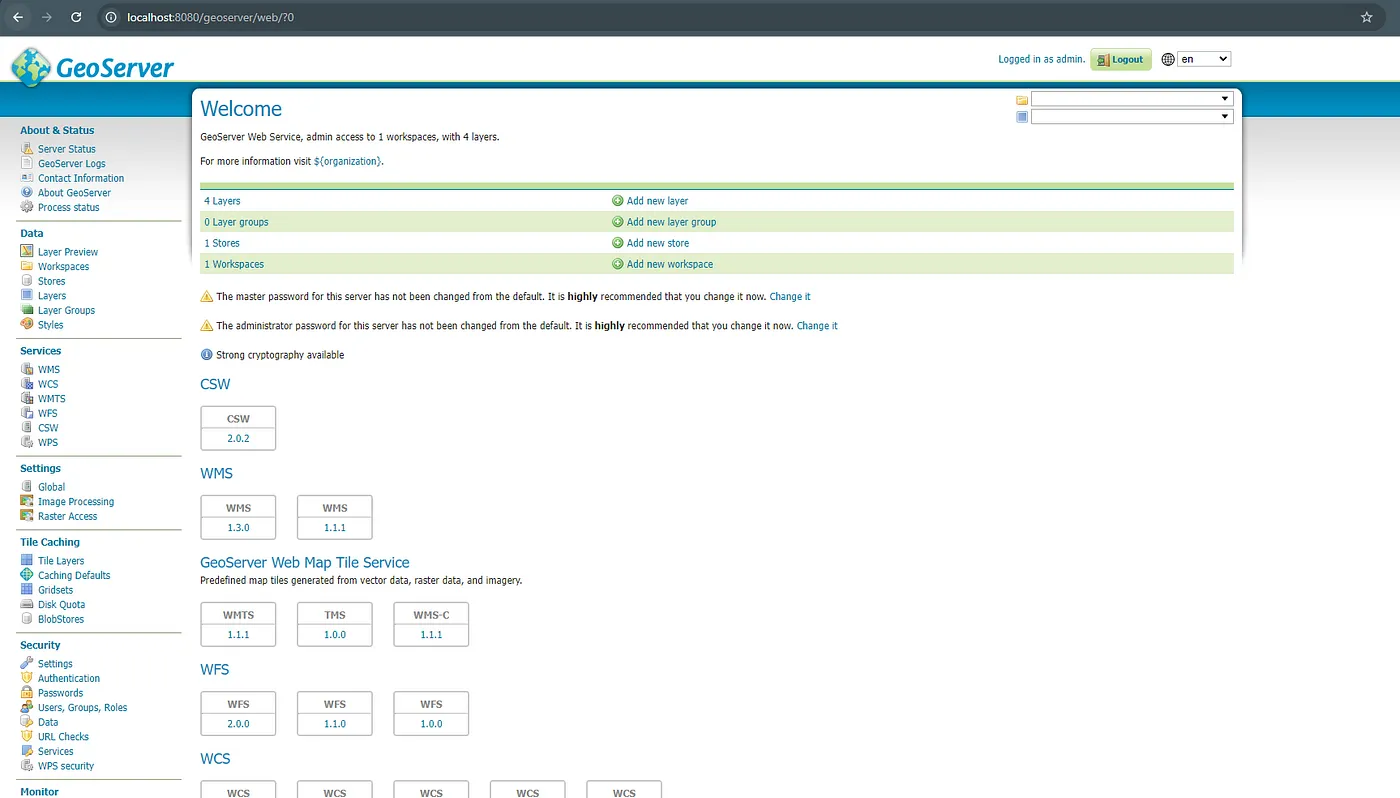Image resolution: width=1400 pixels, height=798 pixels.
Task: Click Add new workspace link
Action: click(x=669, y=264)
